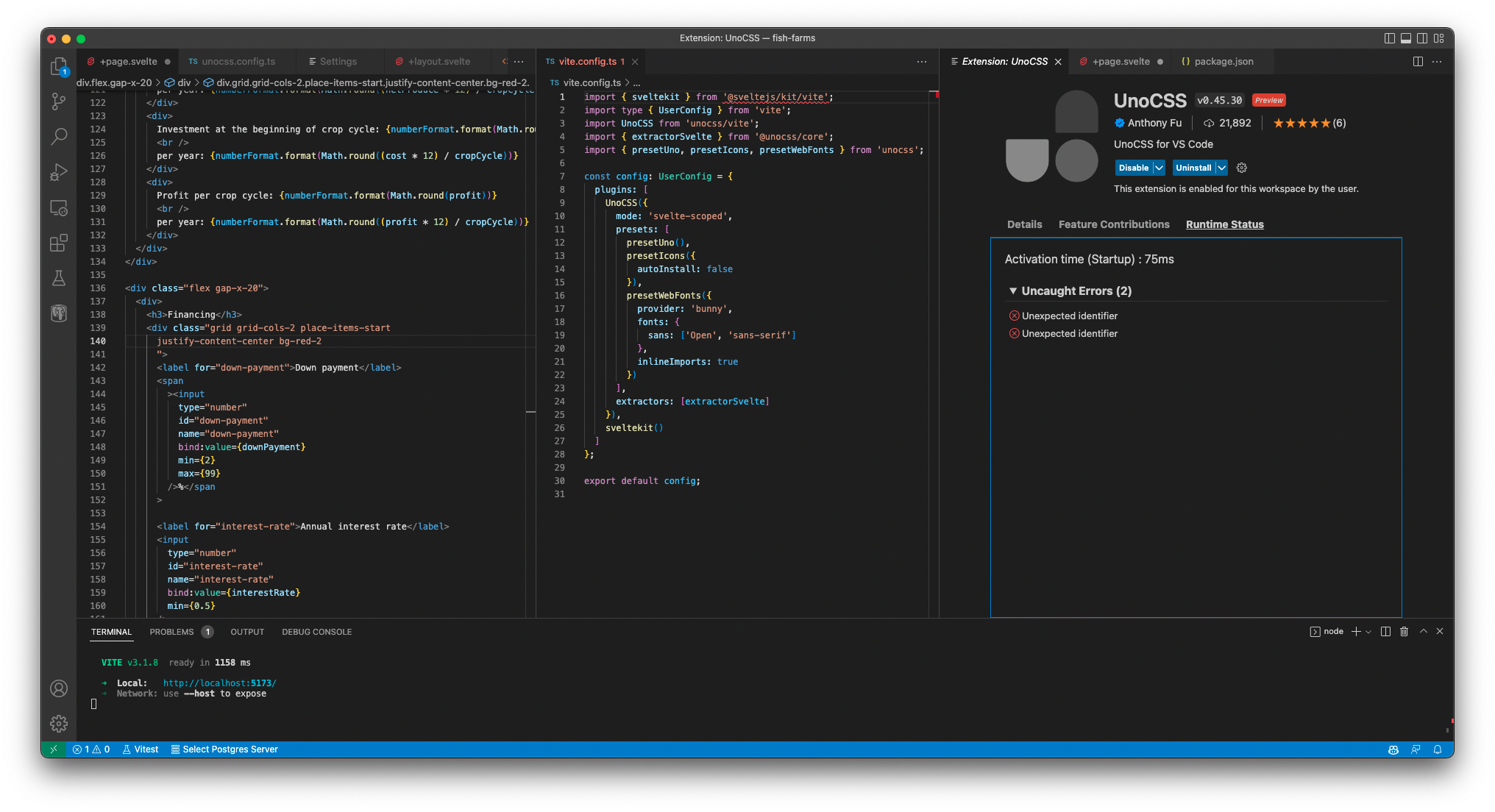1495x812 pixels.
Task: Split the terminal panel
Action: 1385,631
